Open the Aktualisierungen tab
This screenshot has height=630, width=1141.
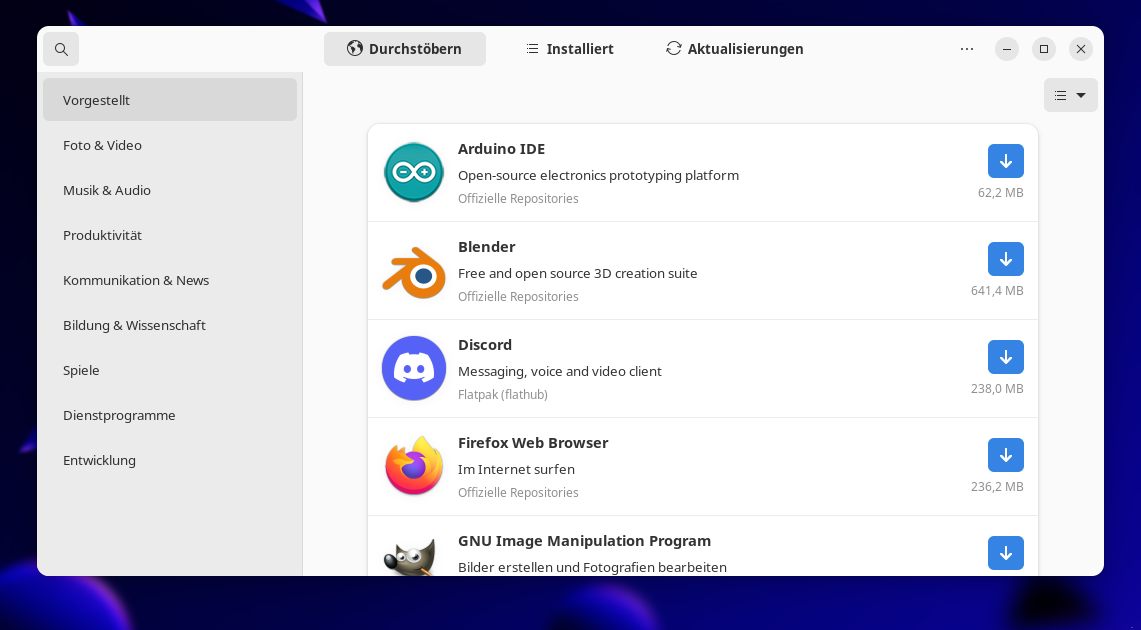(735, 49)
